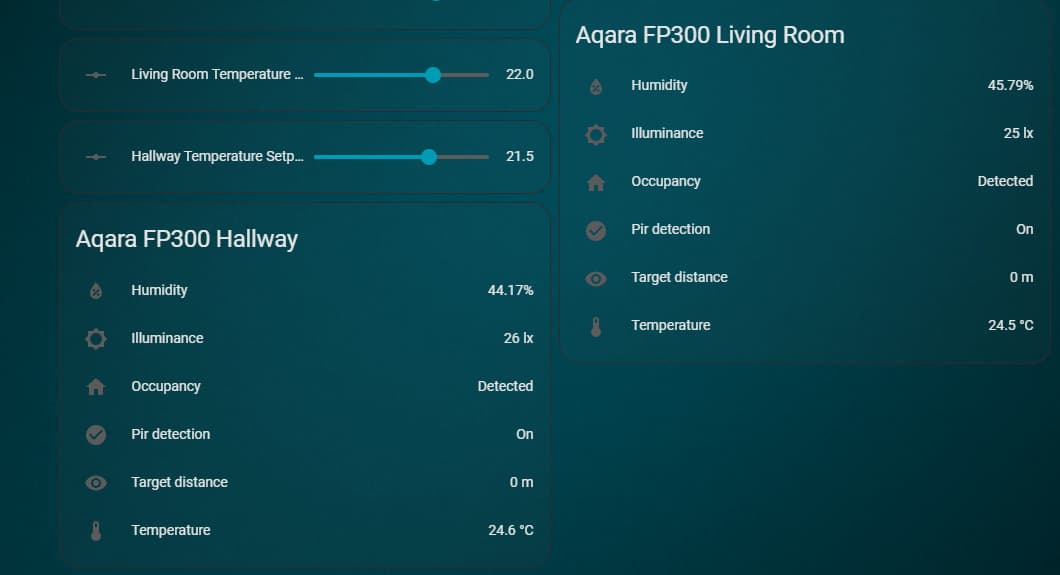The image size is (1060, 575).
Task: Click the Living Room temperature thermometer icon
Action: point(596,327)
